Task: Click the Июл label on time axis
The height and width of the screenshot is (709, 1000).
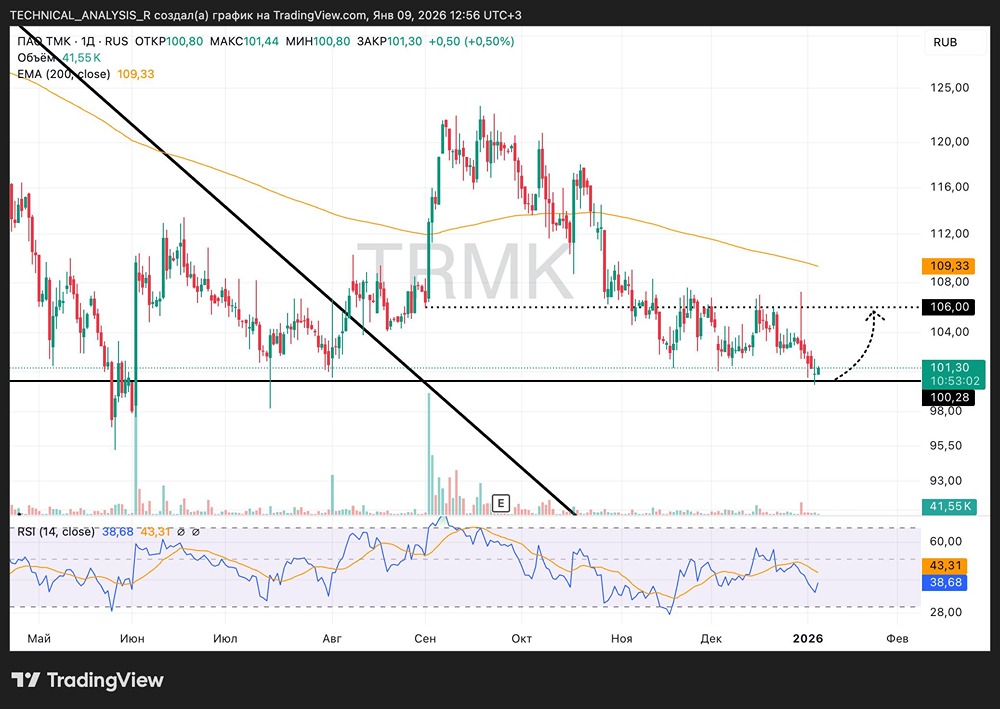Action: [x=225, y=638]
